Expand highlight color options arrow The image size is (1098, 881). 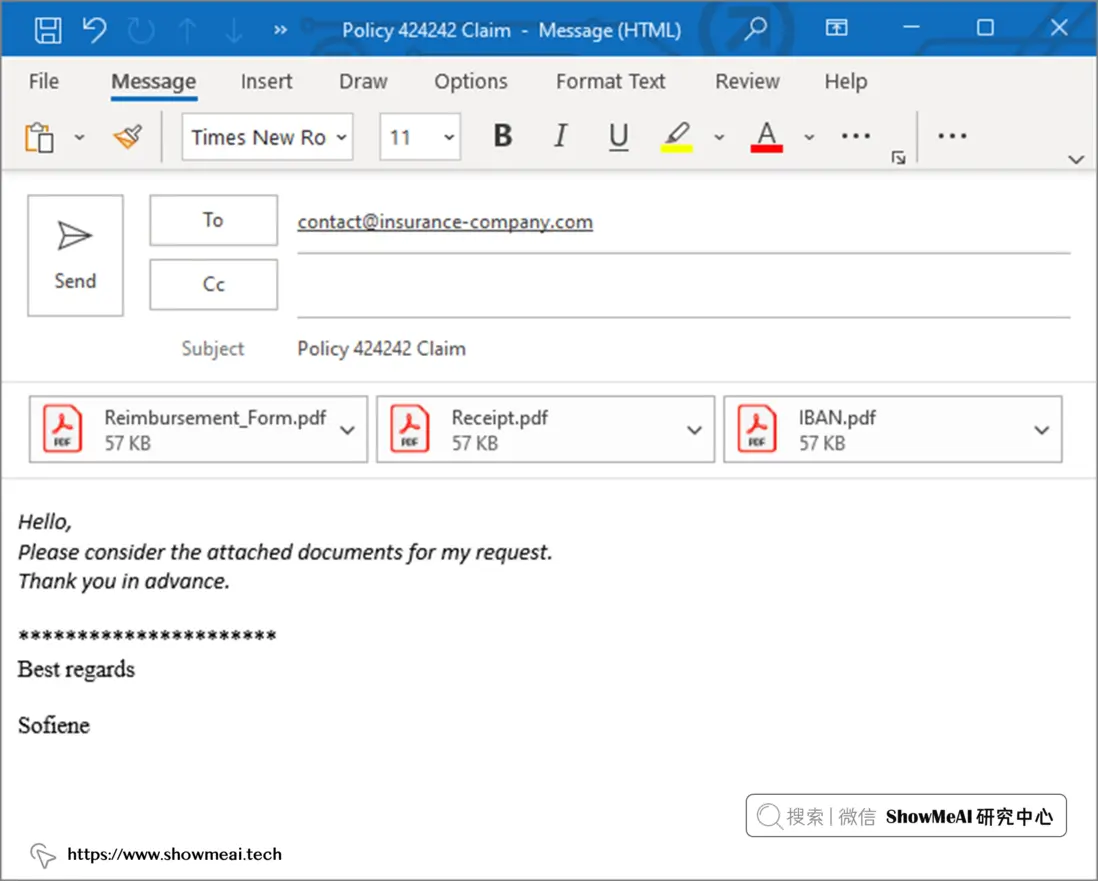click(x=719, y=137)
